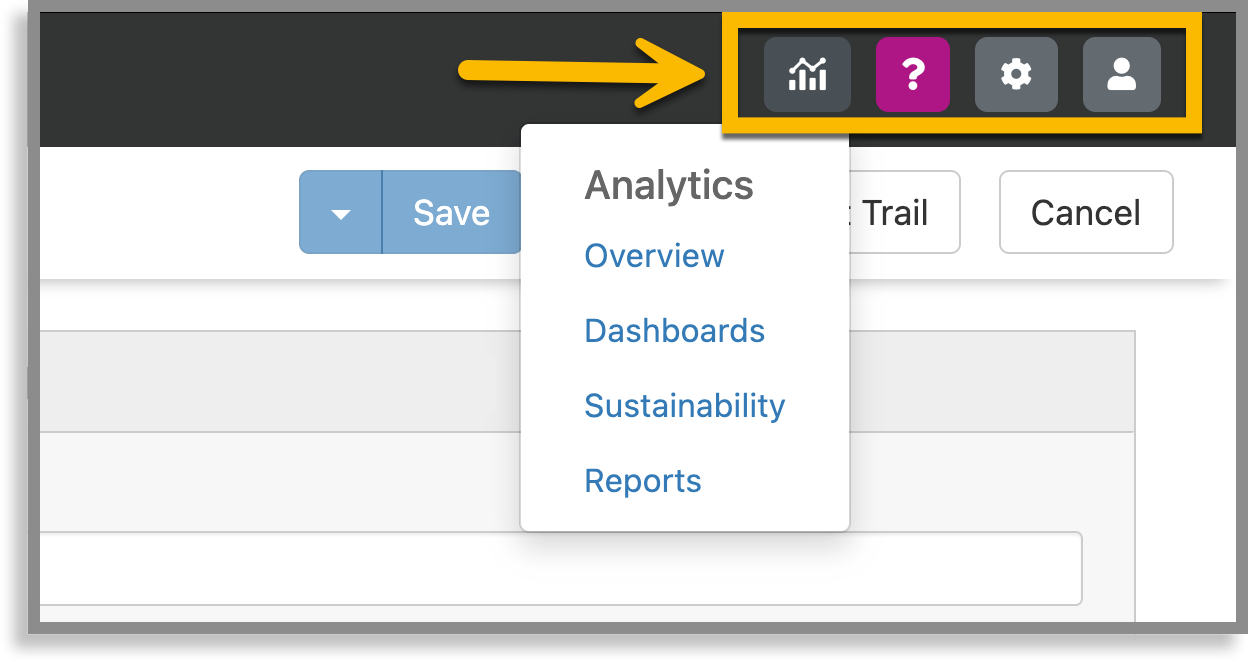
Task: Click the Save button
Action: [451, 212]
